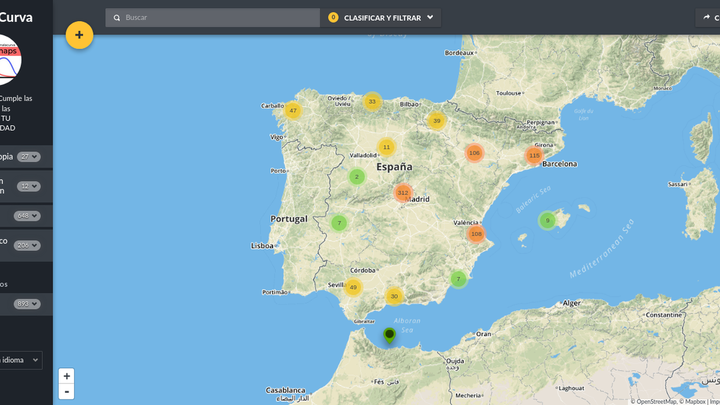Expand the sidebar category with 27 count

point(29,156)
